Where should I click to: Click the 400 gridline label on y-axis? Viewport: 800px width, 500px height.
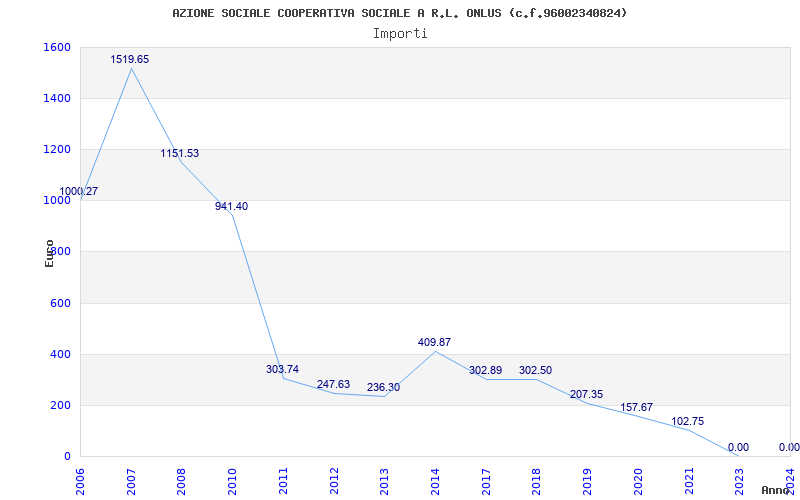(x=60, y=355)
